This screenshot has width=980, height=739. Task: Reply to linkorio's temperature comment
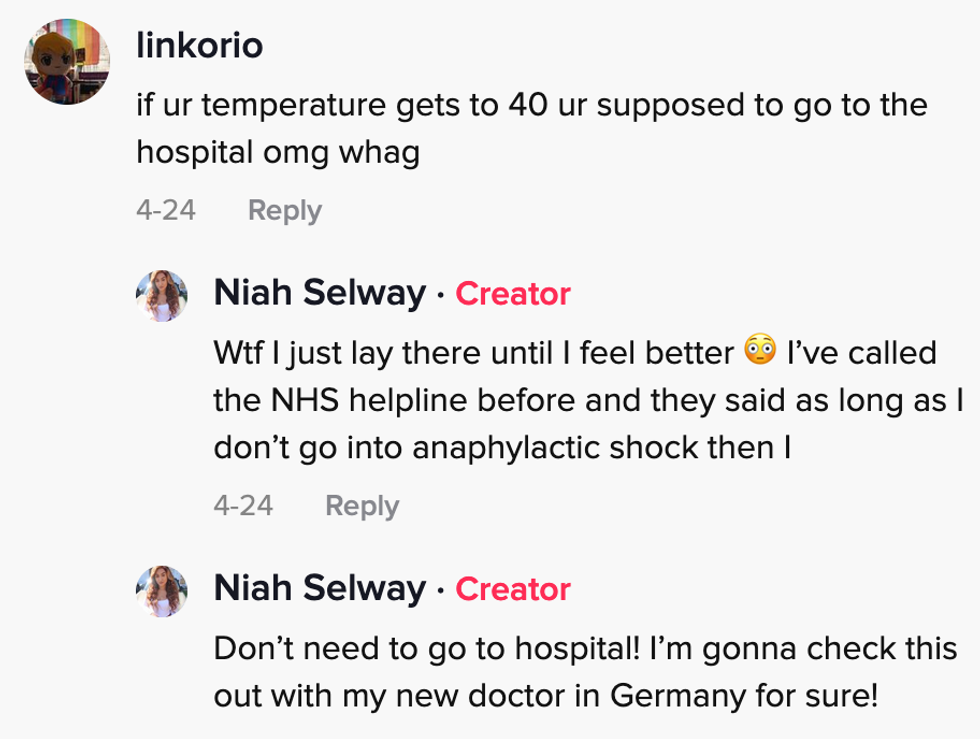284,210
